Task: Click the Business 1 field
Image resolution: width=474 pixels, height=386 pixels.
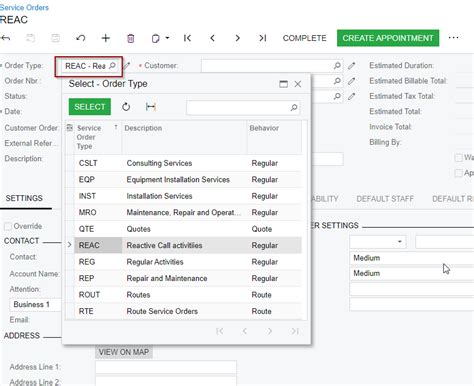Action: (35, 304)
